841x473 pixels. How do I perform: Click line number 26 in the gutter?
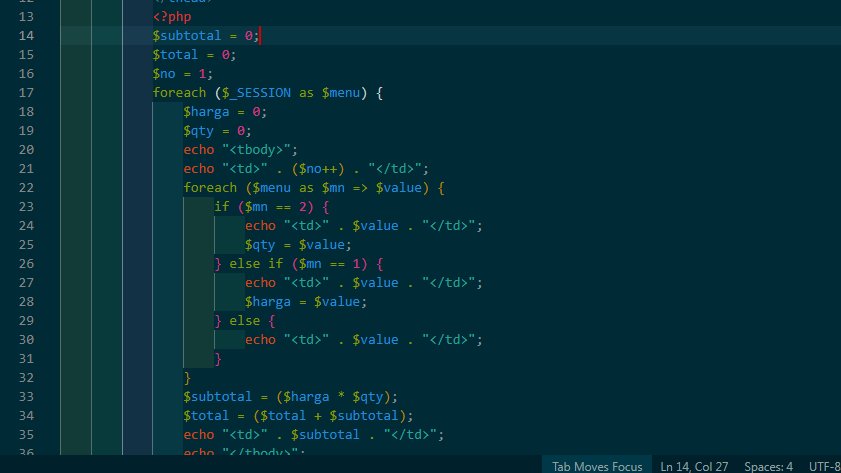click(x=26, y=264)
